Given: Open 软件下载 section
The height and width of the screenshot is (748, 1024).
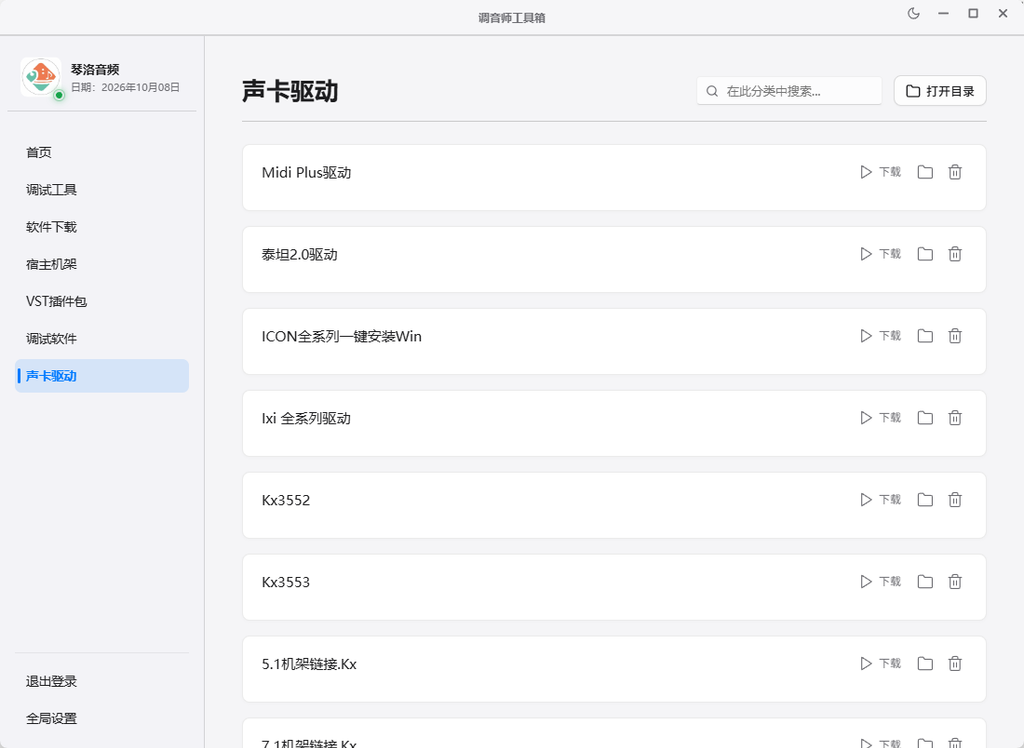Looking at the screenshot, I should pos(102,227).
